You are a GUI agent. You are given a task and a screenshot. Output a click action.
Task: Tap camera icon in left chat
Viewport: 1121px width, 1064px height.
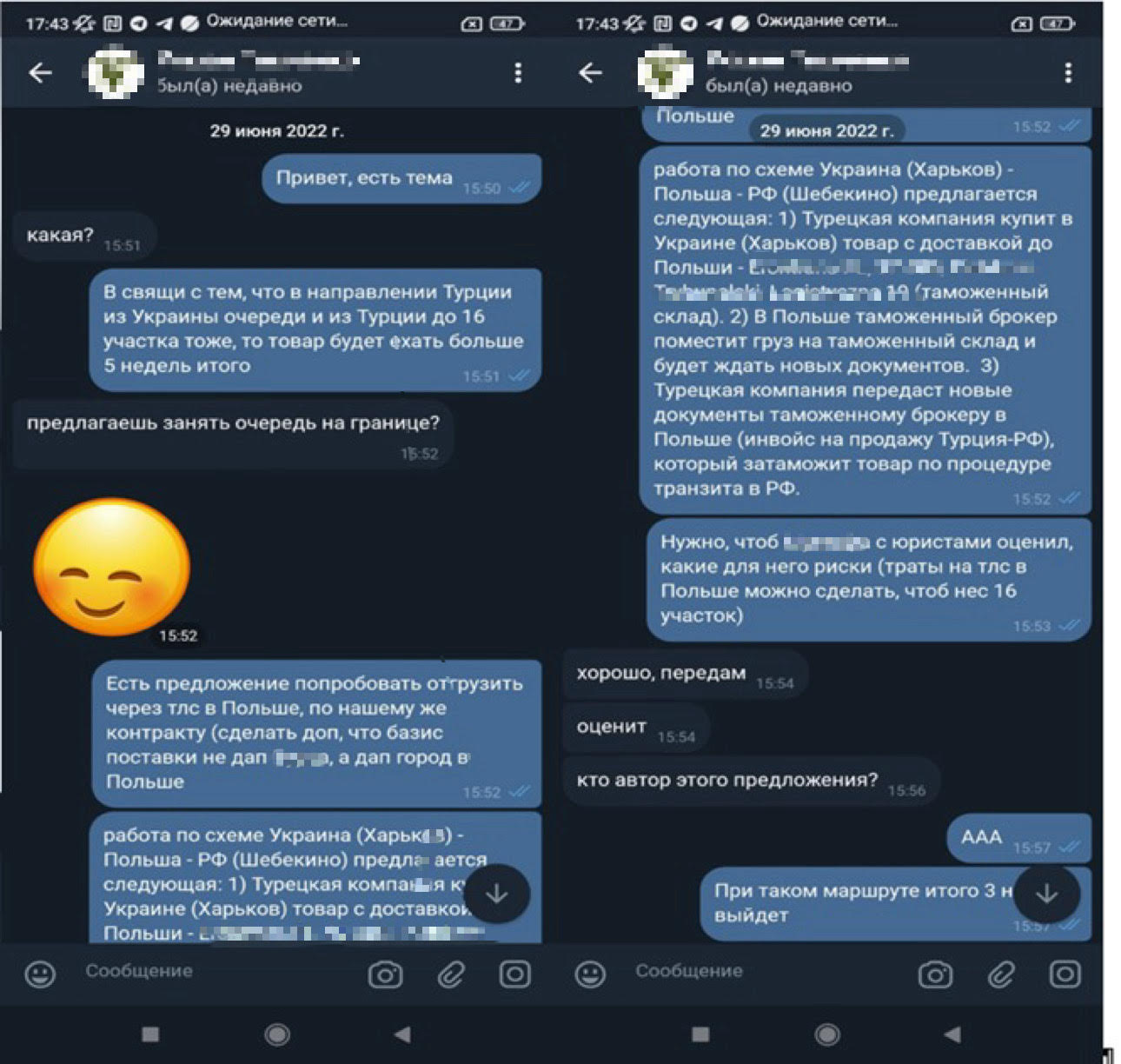385,974
